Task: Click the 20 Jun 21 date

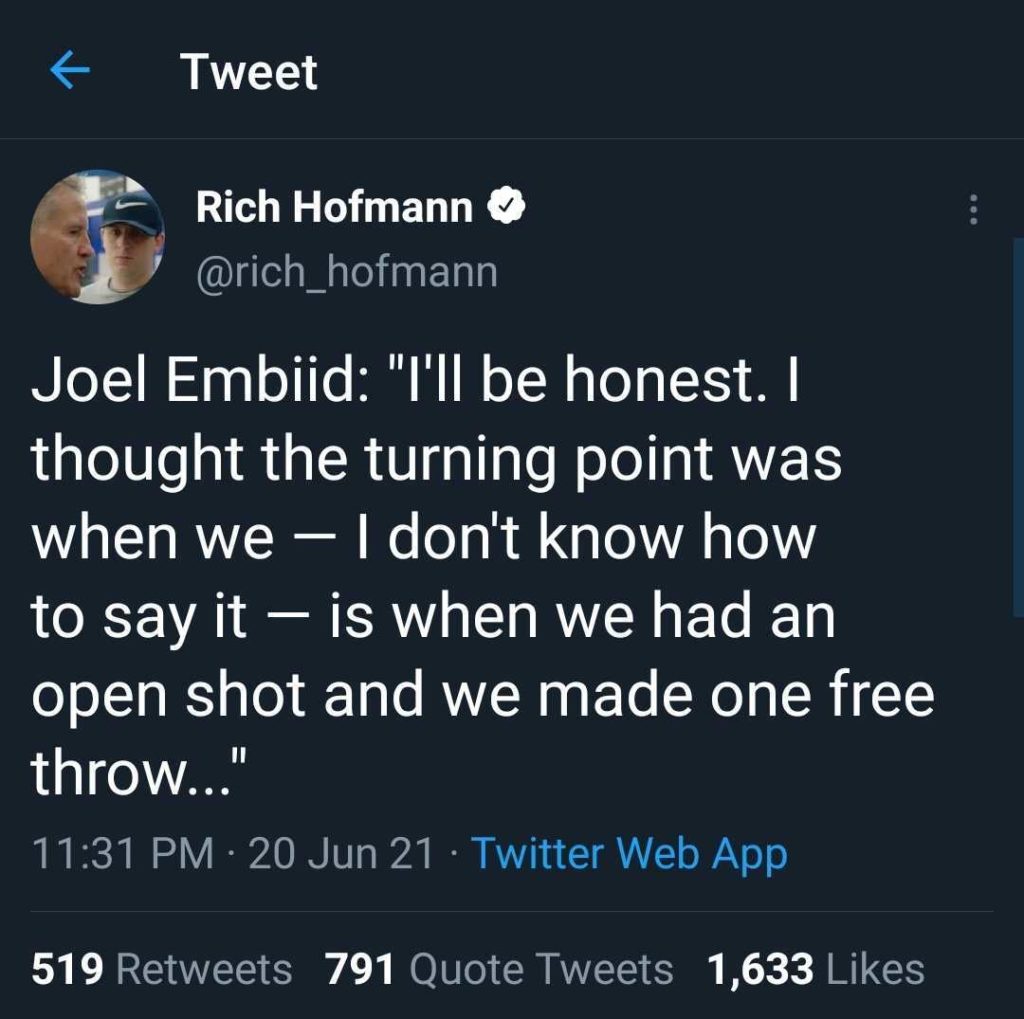Action: pyautogui.click(x=340, y=854)
